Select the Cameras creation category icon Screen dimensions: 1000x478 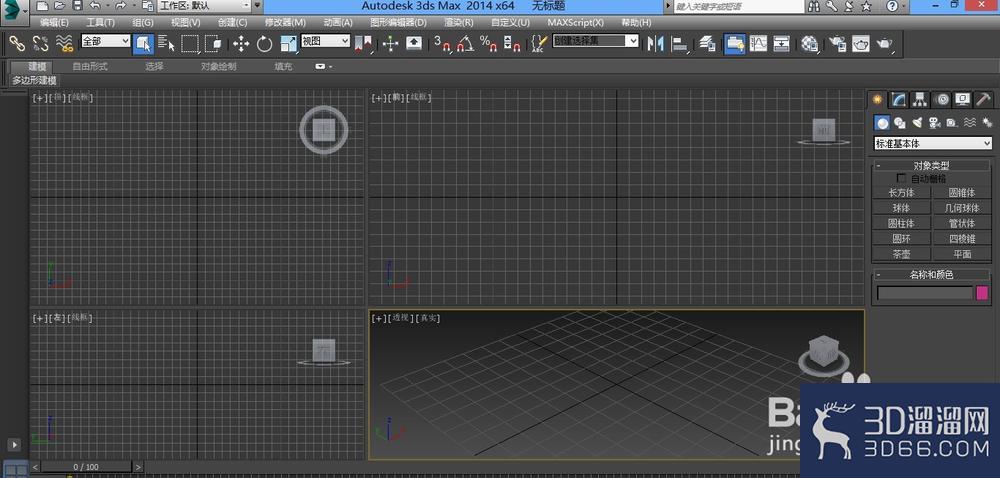pyautogui.click(x=935, y=122)
